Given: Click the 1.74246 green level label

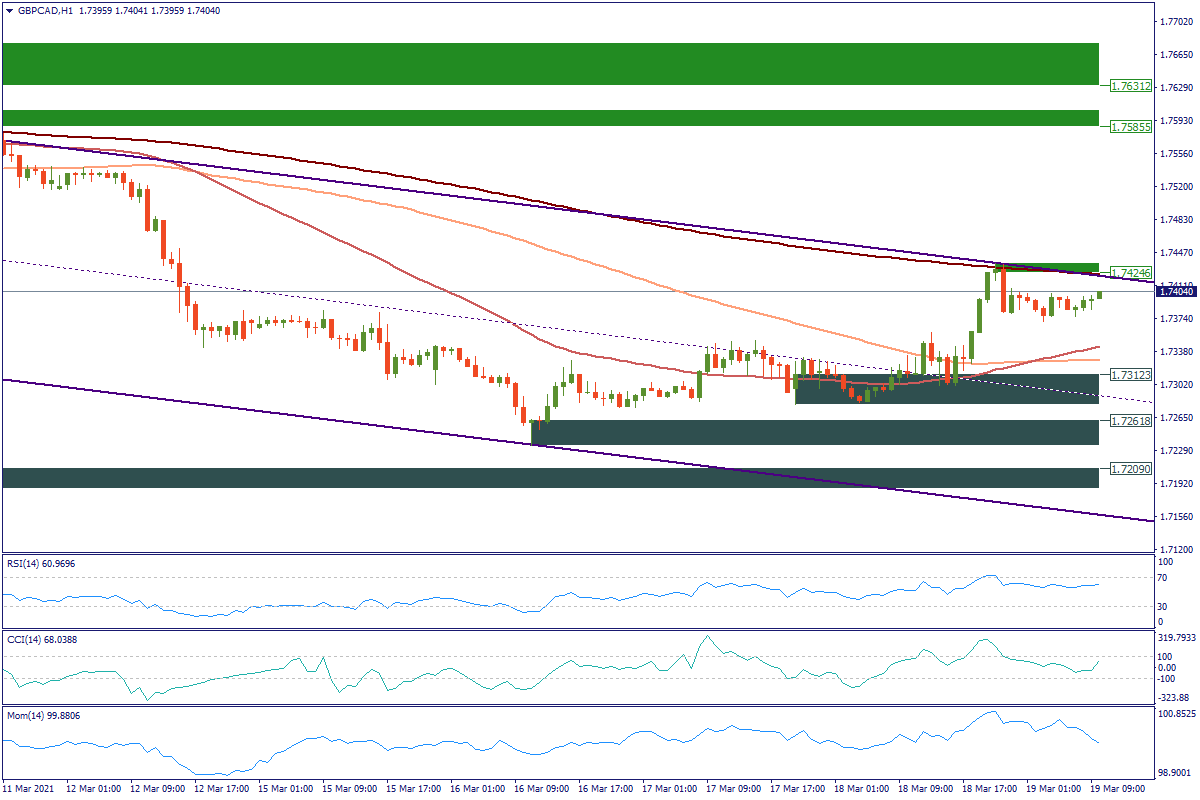Looking at the screenshot, I should pyautogui.click(x=1130, y=273).
